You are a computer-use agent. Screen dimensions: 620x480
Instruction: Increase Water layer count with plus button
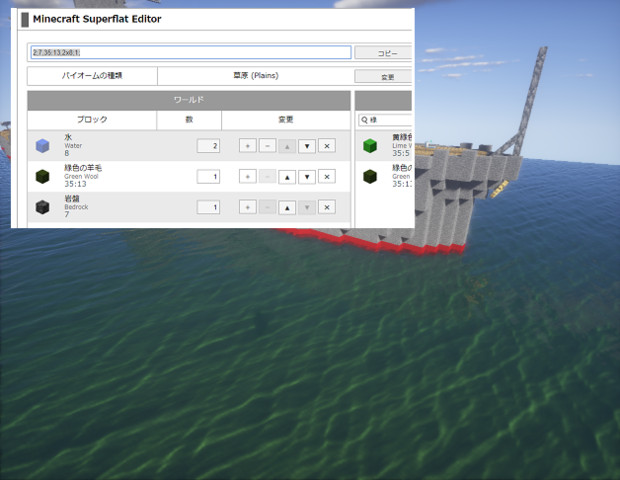coord(248,146)
